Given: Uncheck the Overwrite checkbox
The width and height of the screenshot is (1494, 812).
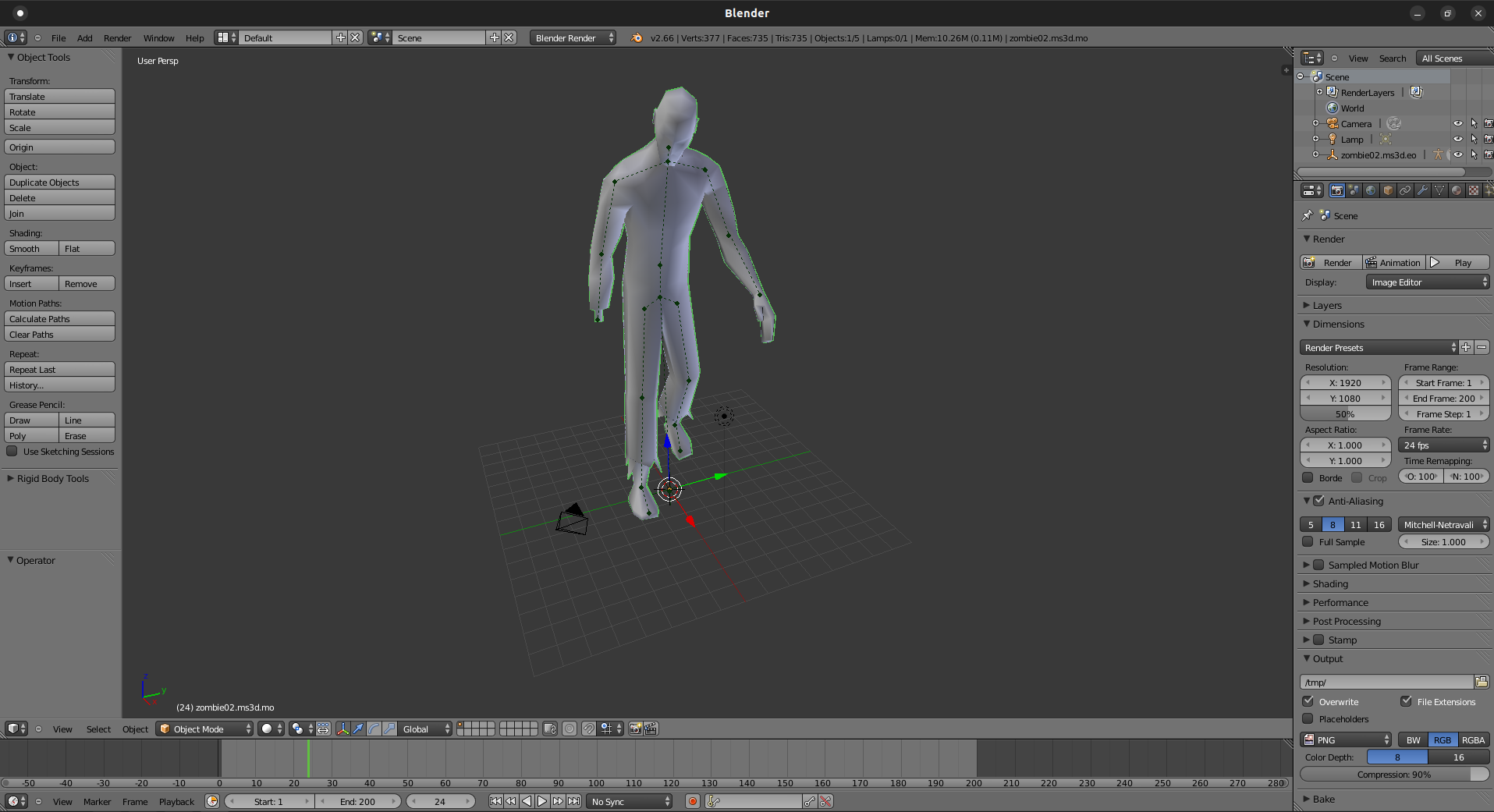Looking at the screenshot, I should tap(1308, 701).
